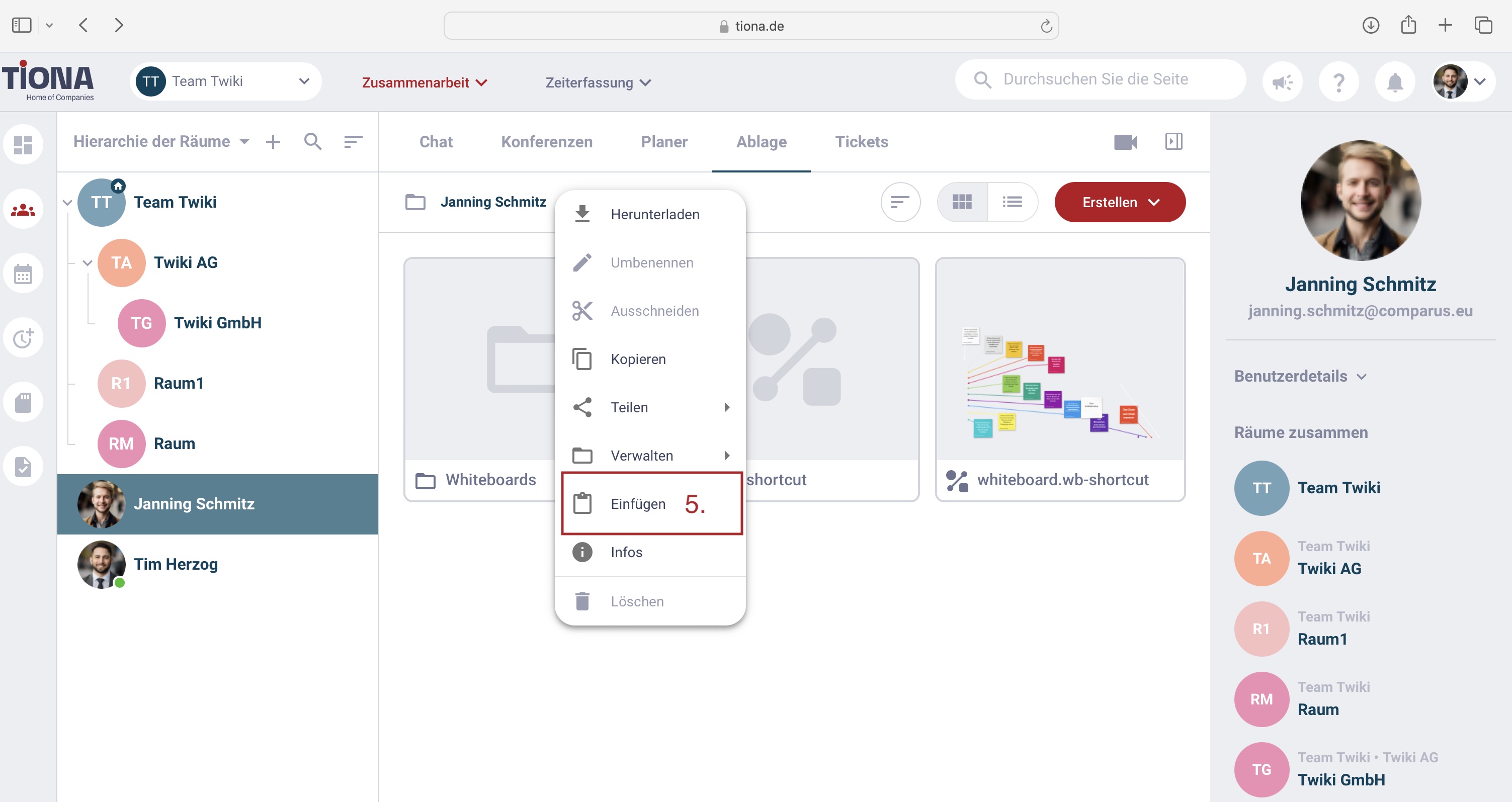Choose Einfügen from context menu
Image resolution: width=1512 pixels, height=802 pixels.
click(650, 503)
